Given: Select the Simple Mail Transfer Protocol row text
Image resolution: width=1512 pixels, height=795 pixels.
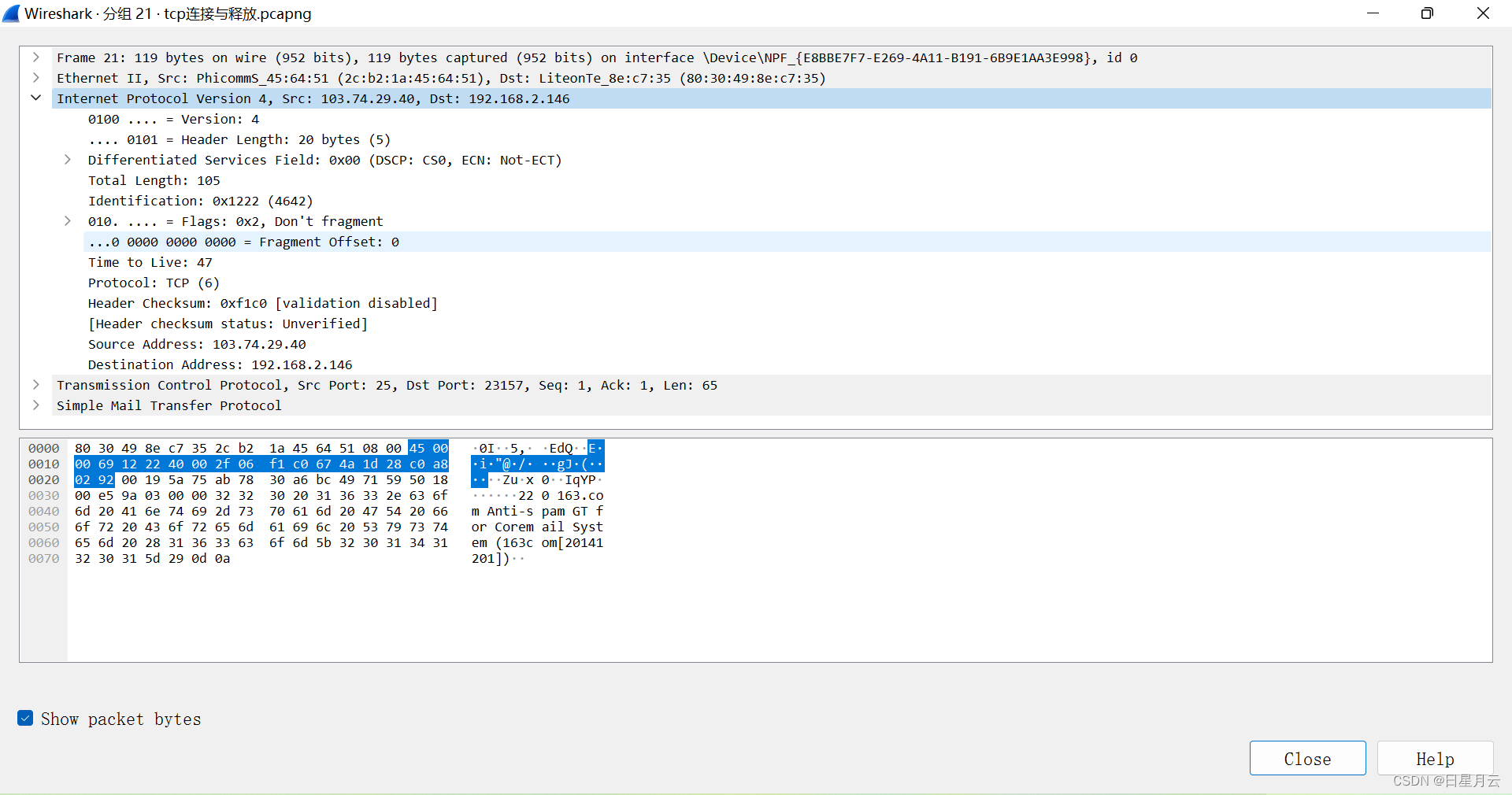Looking at the screenshot, I should [169, 405].
